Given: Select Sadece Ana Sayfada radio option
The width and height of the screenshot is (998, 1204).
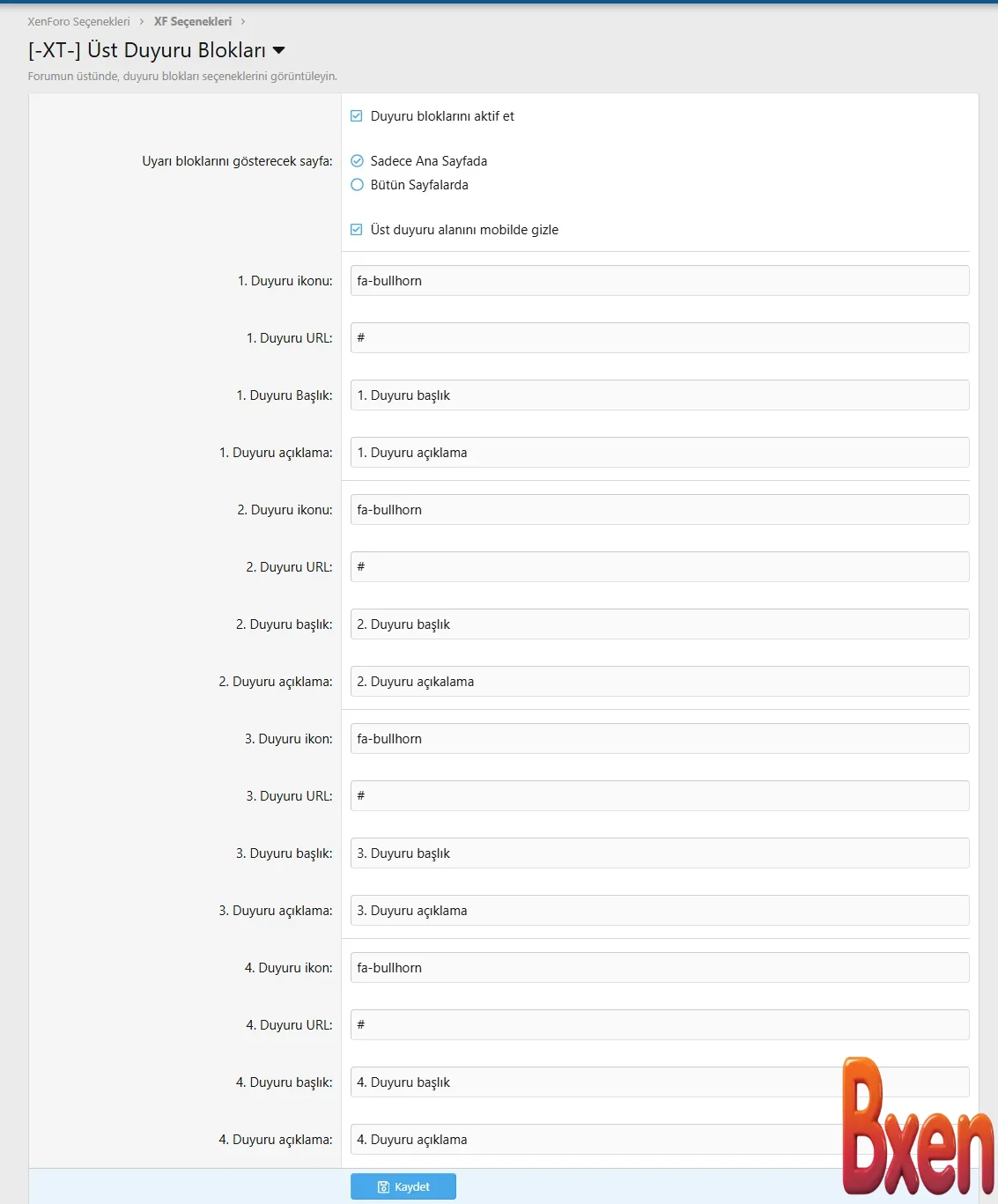Looking at the screenshot, I should click(357, 161).
